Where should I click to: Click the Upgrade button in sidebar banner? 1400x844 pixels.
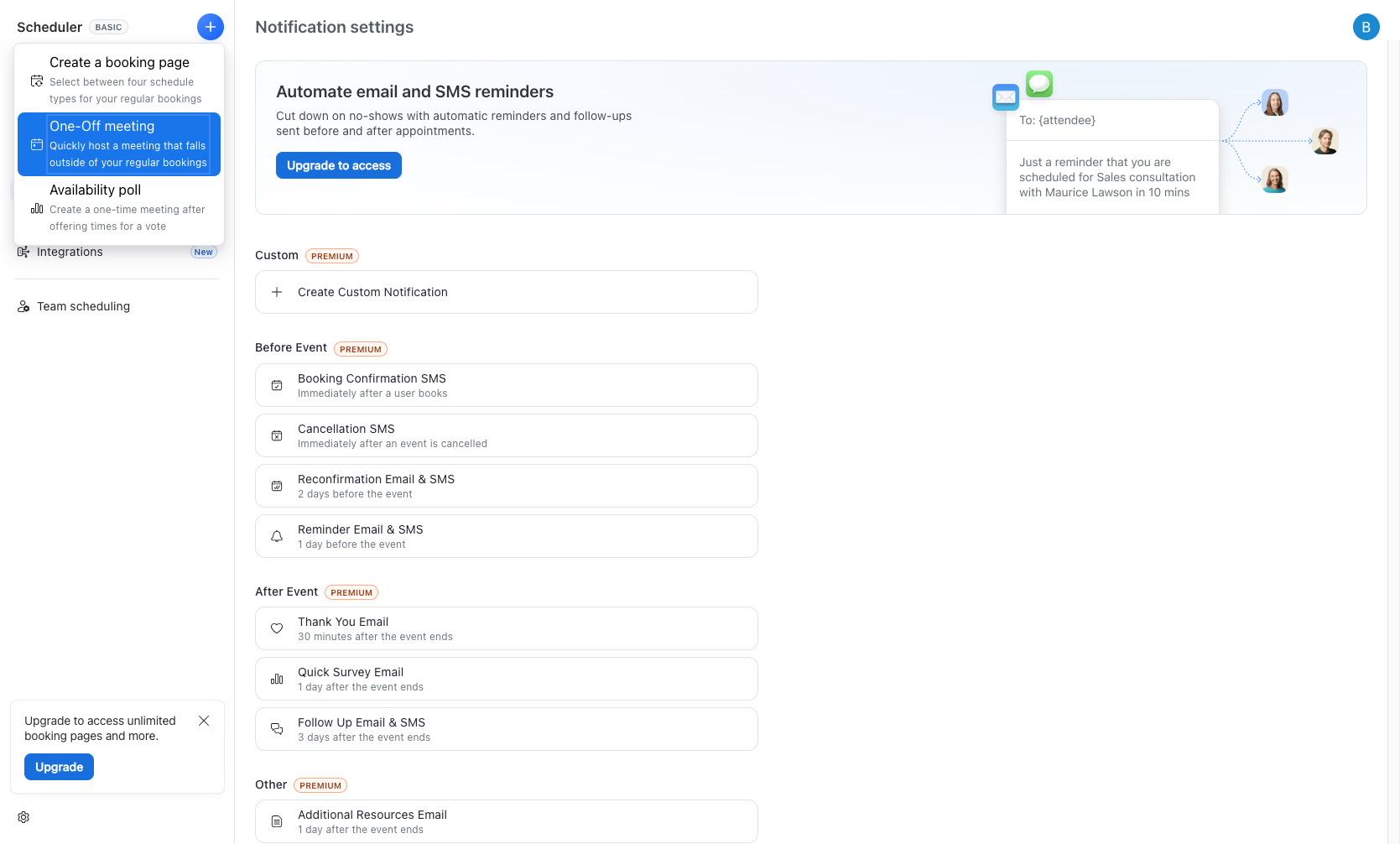[x=59, y=767]
